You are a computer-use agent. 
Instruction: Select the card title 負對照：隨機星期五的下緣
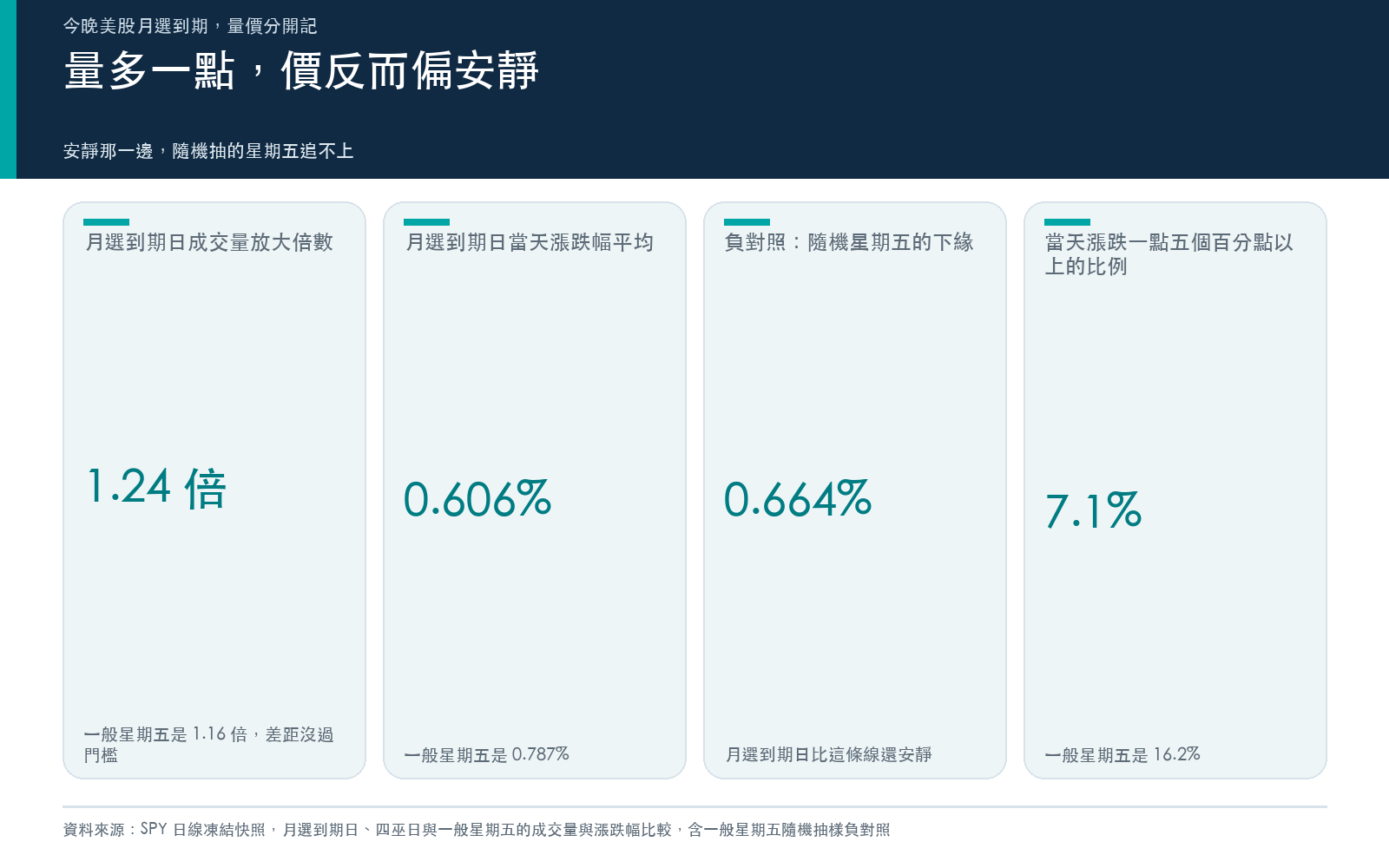(850, 242)
